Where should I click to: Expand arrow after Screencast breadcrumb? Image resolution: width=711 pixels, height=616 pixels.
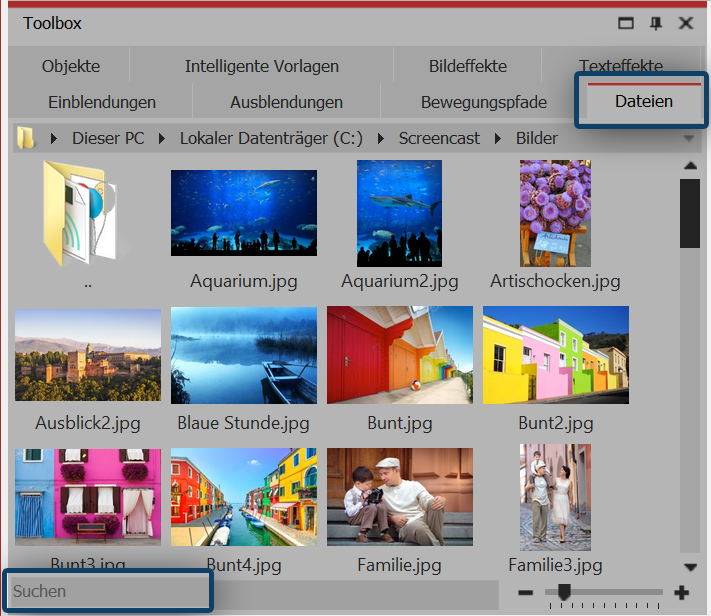point(497,138)
